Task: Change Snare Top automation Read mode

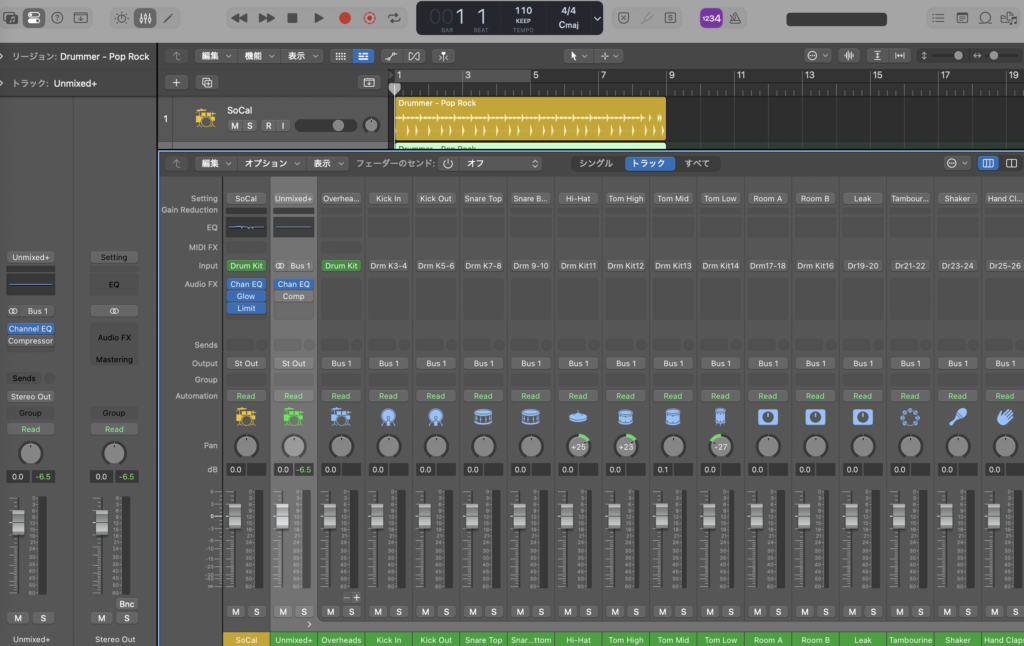Action: pyautogui.click(x=483, y=396)
